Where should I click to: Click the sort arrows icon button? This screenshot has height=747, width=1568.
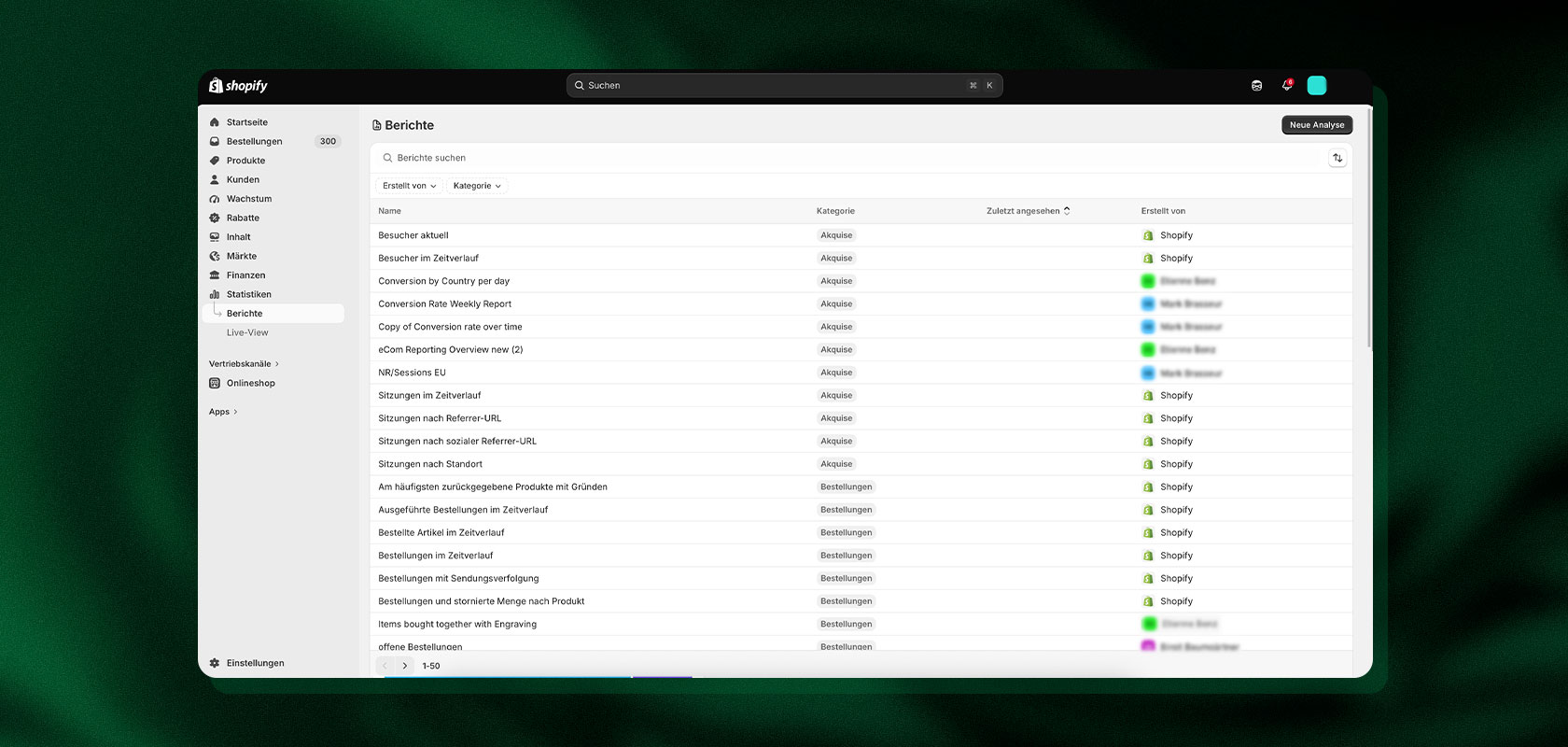click(1337, 158)
